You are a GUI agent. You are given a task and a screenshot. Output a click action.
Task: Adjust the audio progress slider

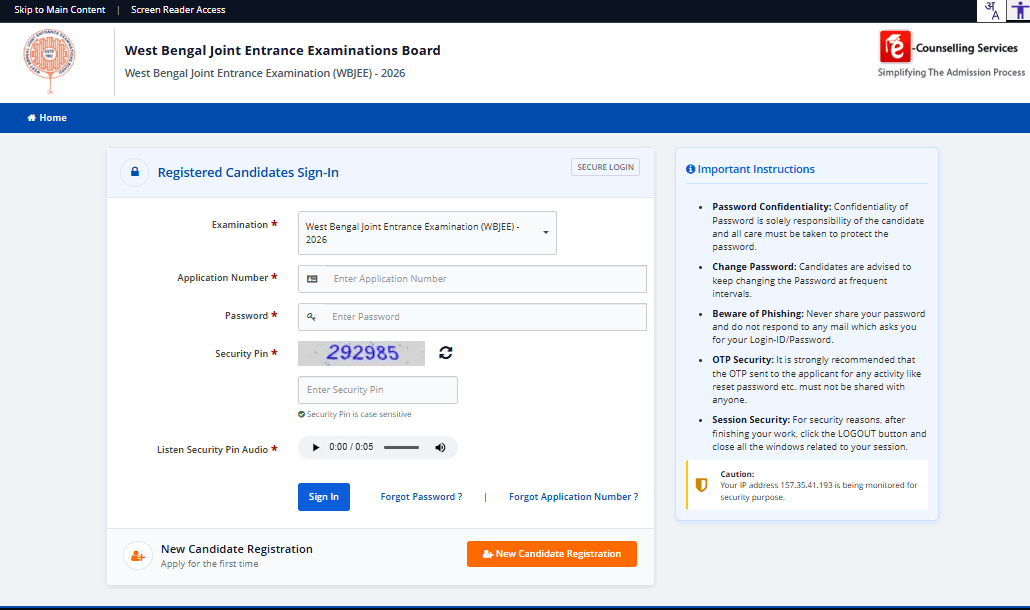point(400,447)
